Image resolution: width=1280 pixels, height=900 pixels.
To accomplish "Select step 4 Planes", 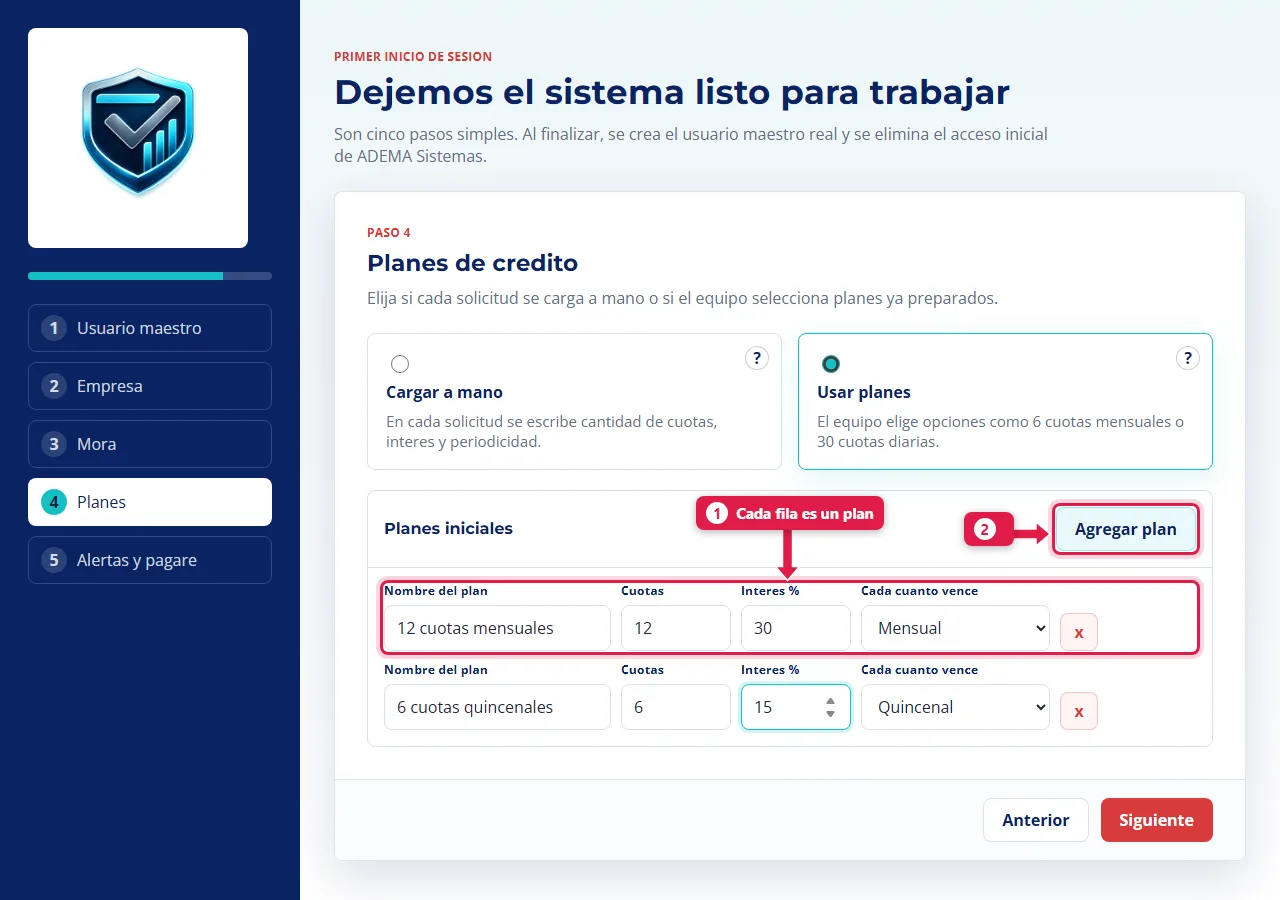I will tap(150, 502).
